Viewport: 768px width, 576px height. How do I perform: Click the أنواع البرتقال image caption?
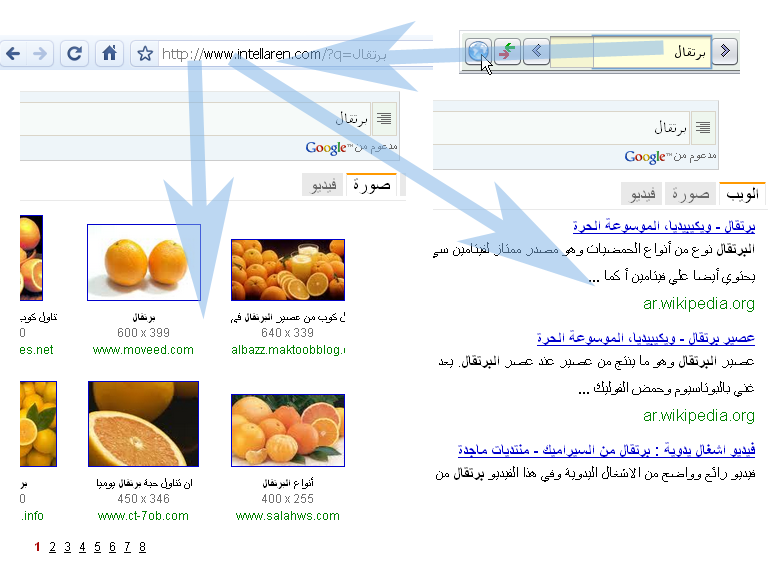tap(288, 483)
